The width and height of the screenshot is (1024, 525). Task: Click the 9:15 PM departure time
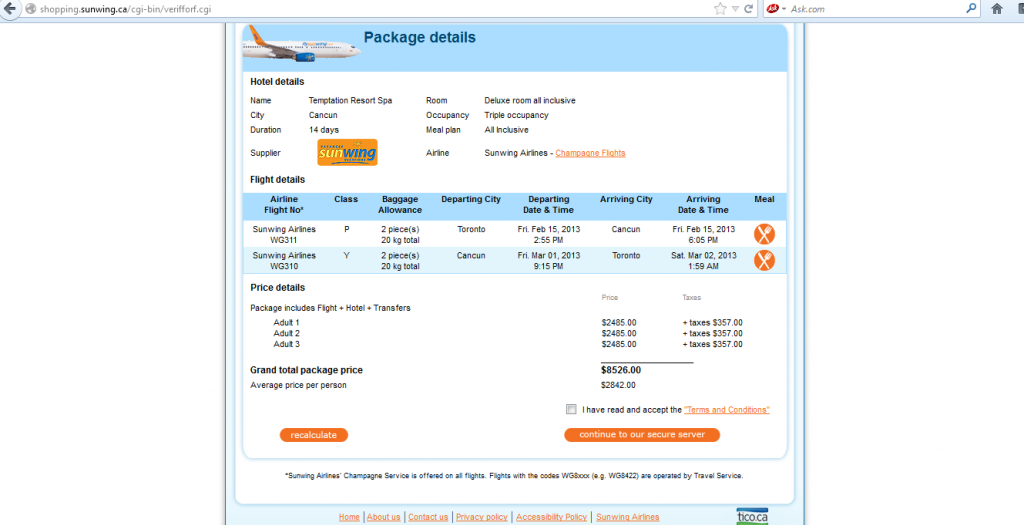tap(549, 266)
